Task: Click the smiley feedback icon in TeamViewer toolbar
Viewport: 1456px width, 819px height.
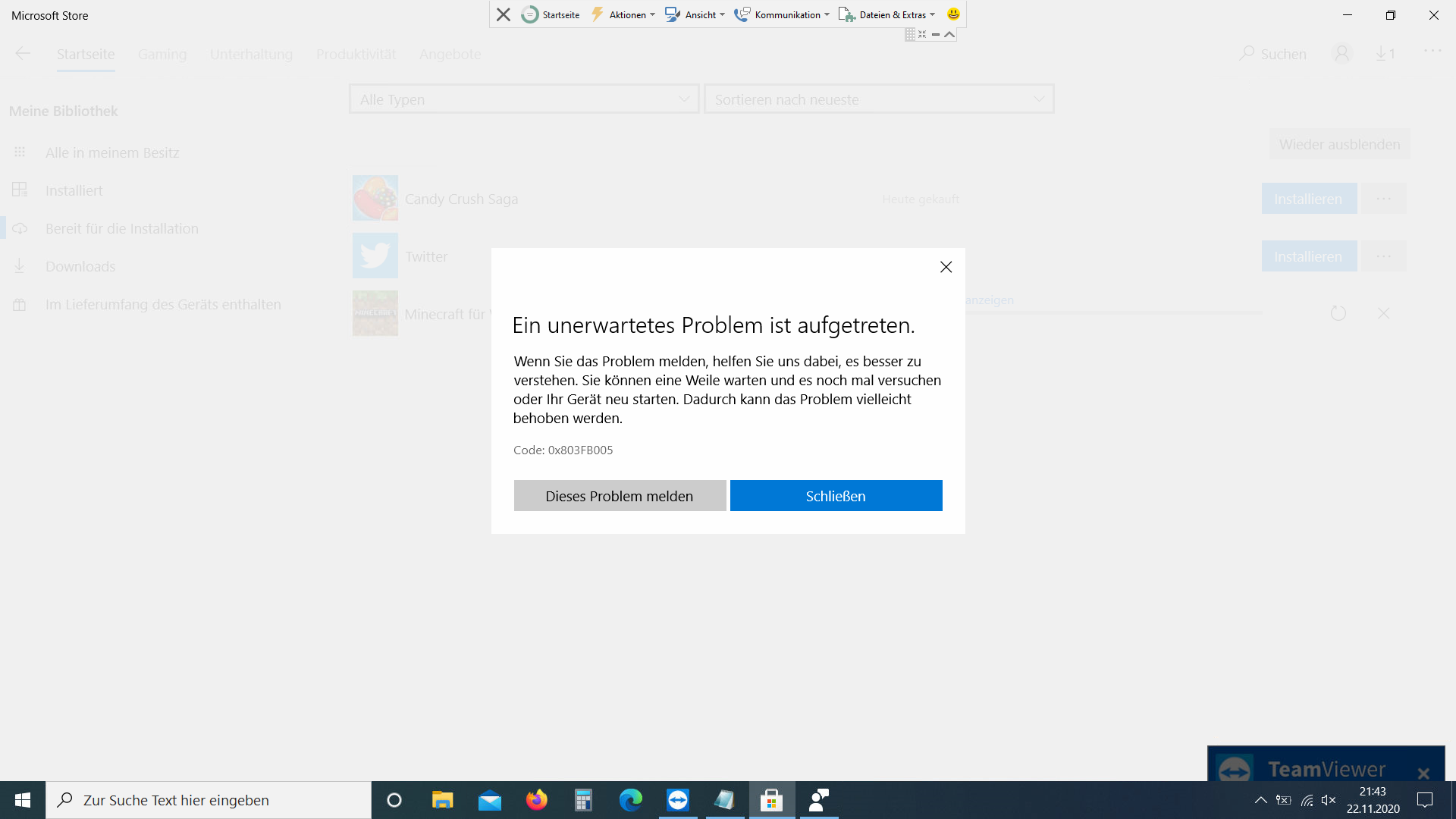Action: point(953,14)
